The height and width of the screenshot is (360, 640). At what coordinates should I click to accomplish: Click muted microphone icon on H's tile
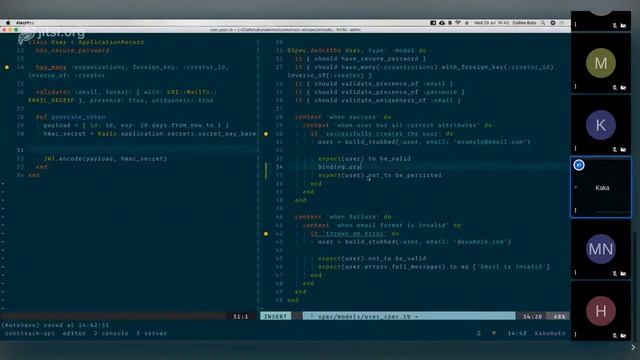[615, 336]
